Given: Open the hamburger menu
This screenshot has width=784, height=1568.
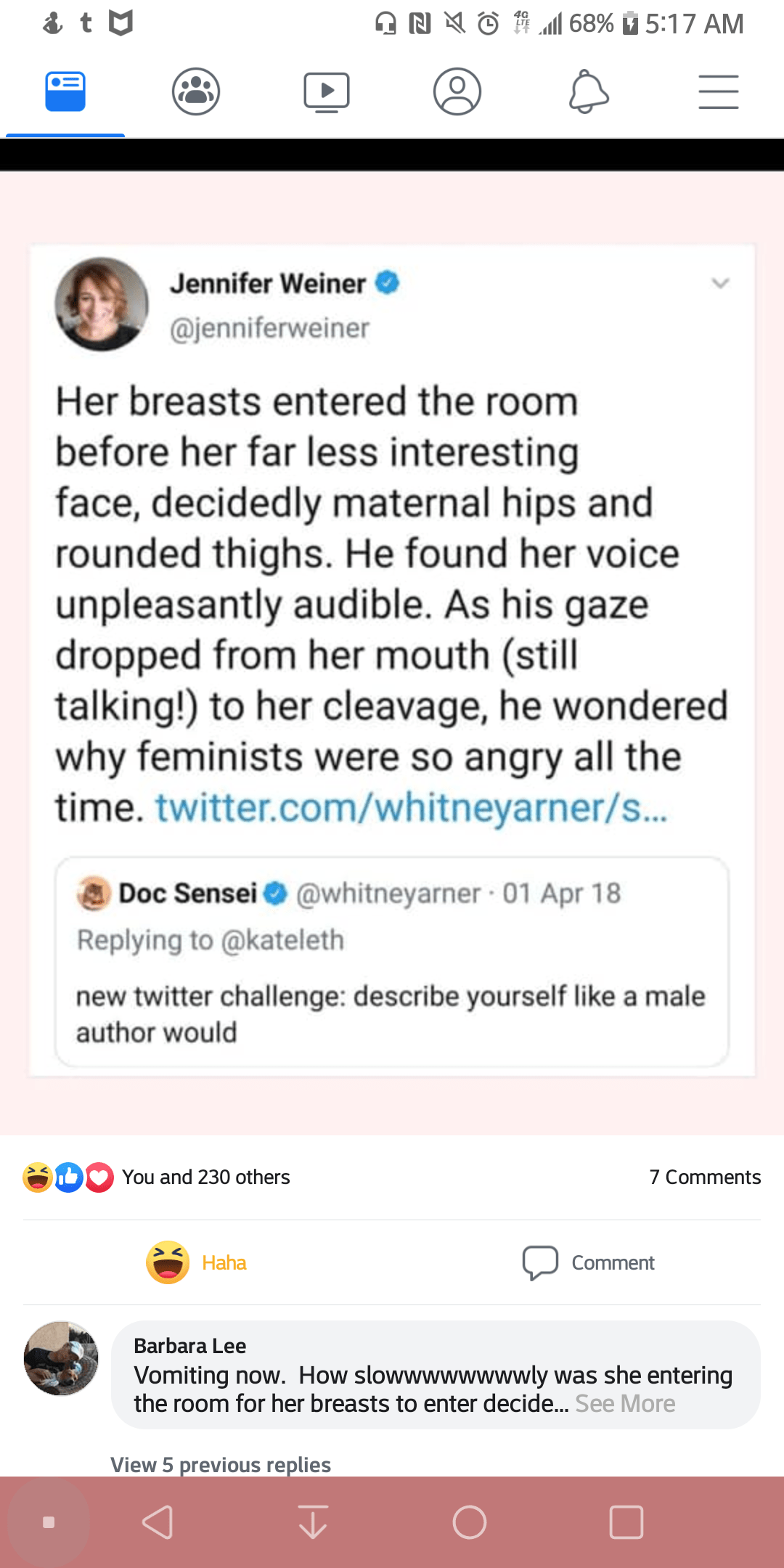Looking at the screenshot, I should [719, 92].
